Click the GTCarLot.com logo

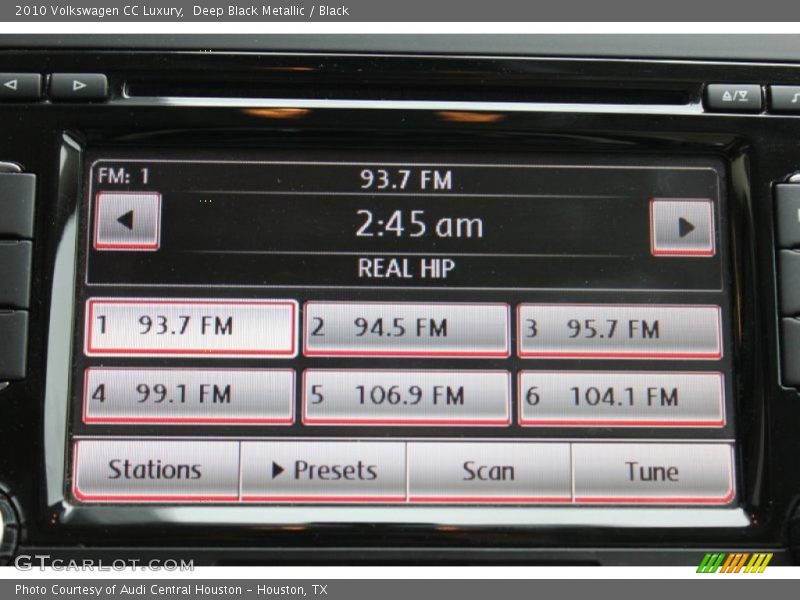104,564
